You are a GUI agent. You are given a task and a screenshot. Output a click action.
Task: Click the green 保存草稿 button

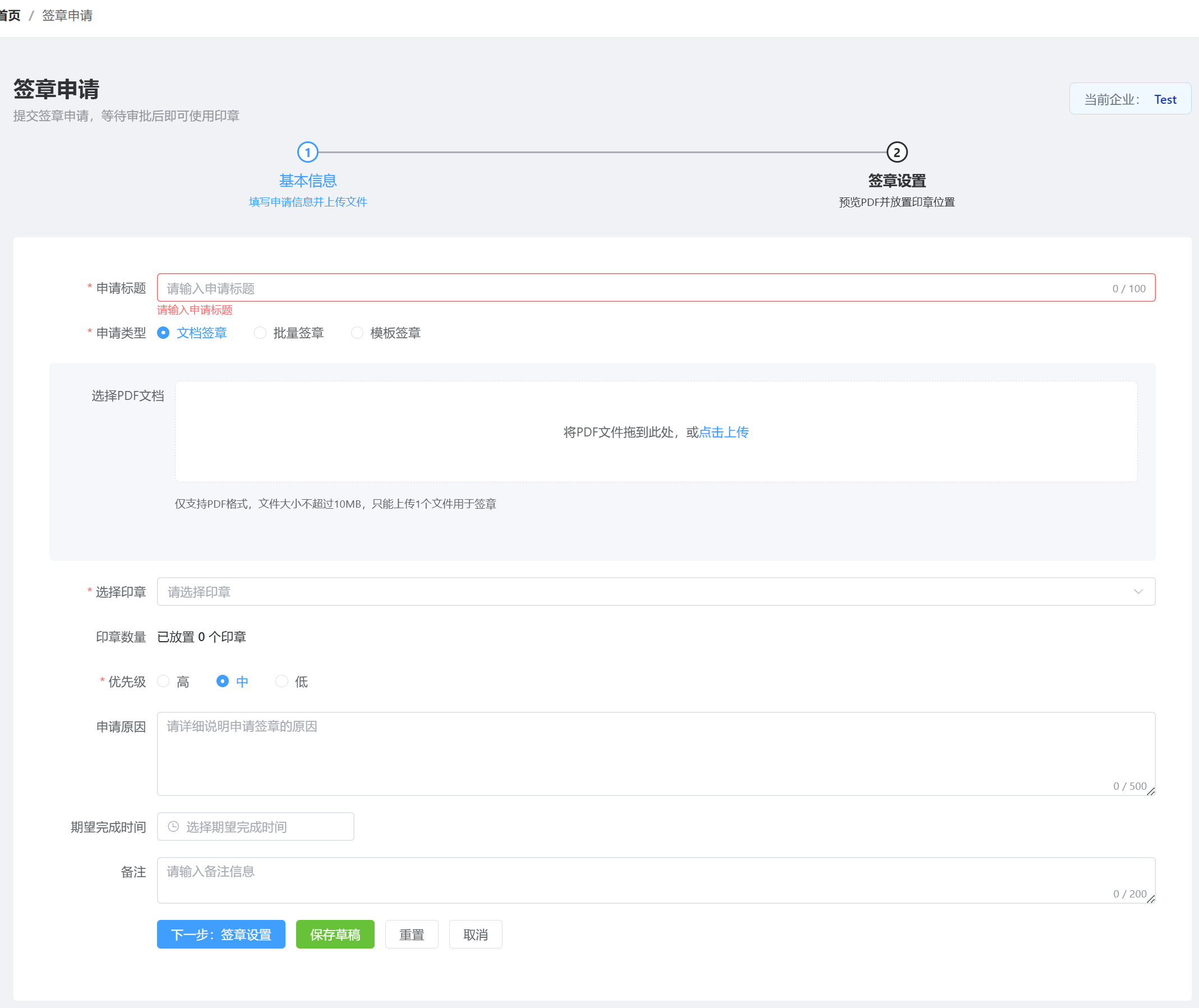[335, 935]
